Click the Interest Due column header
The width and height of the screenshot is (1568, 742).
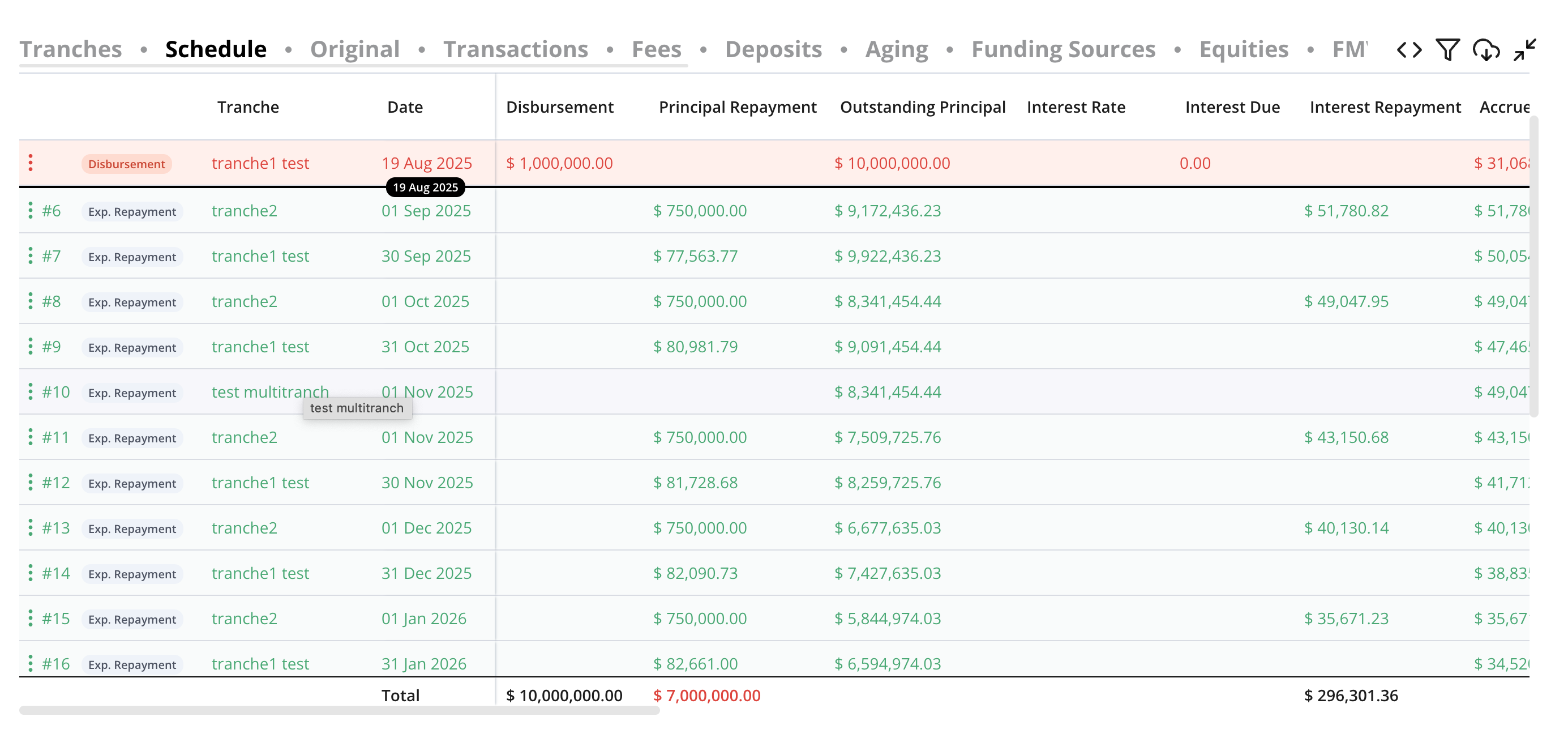(1232, 107)
